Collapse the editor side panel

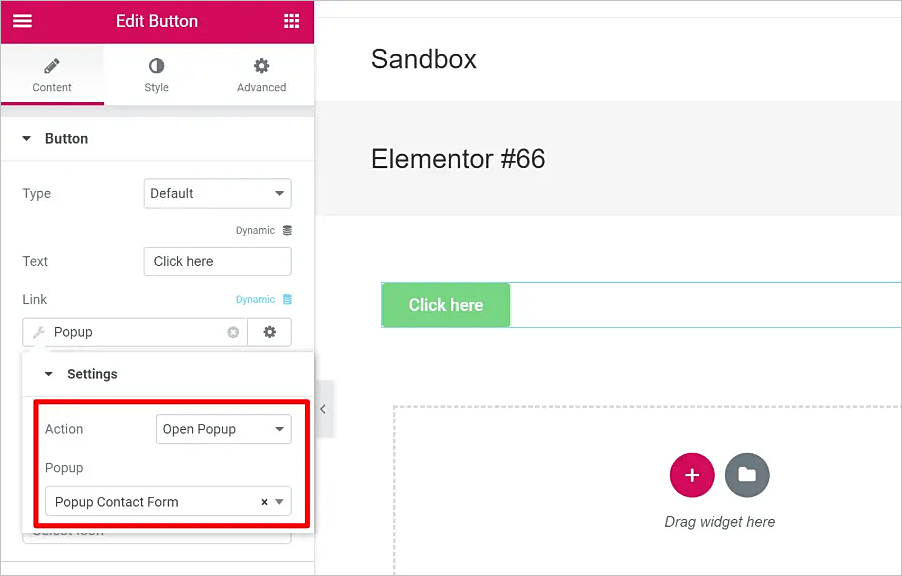tap(323, 409)
